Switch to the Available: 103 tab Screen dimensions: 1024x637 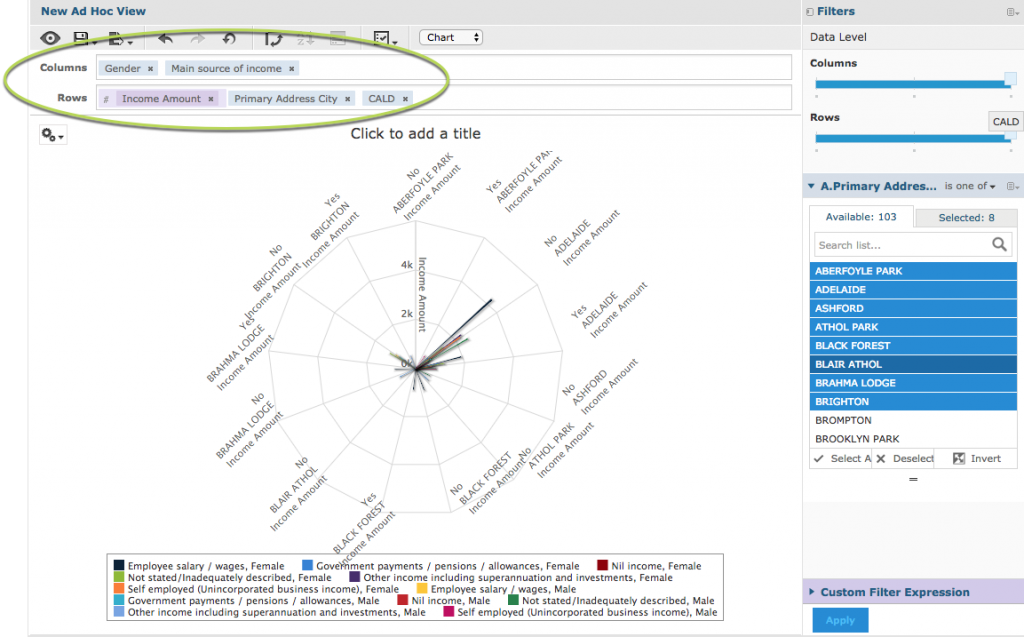pyautogui.click(x=862, y=217)
